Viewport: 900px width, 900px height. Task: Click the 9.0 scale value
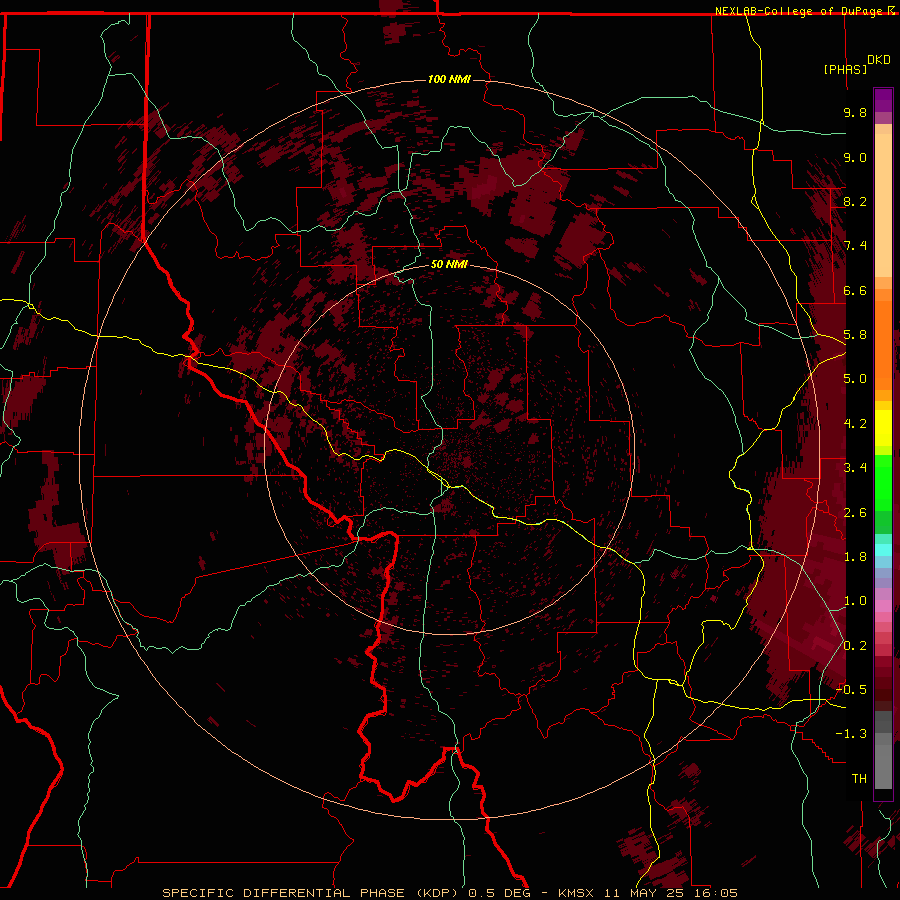[855, 157]
